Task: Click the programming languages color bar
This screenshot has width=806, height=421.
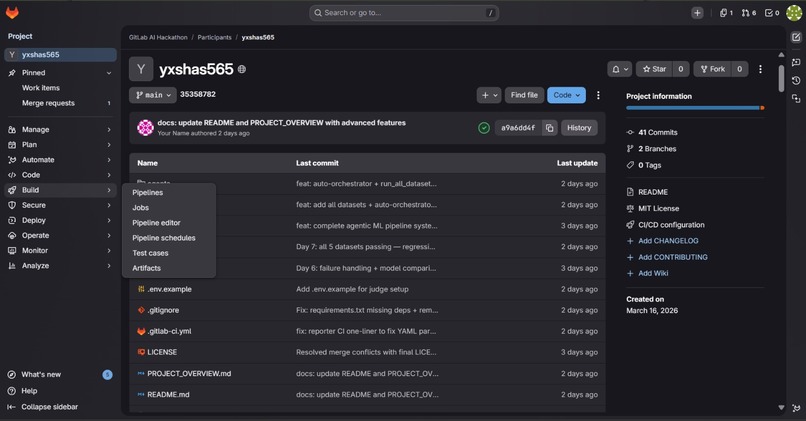Action: (695, 108)
